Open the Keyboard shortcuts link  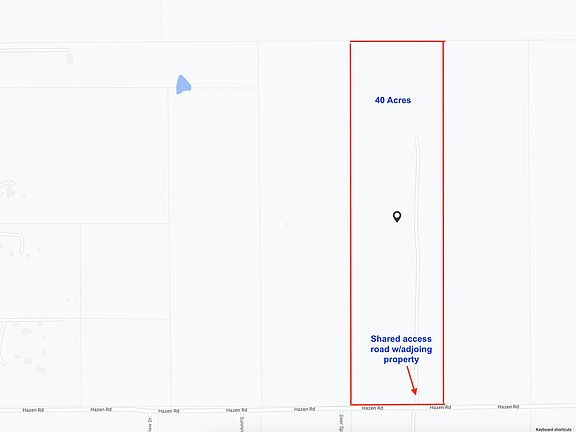553,429
